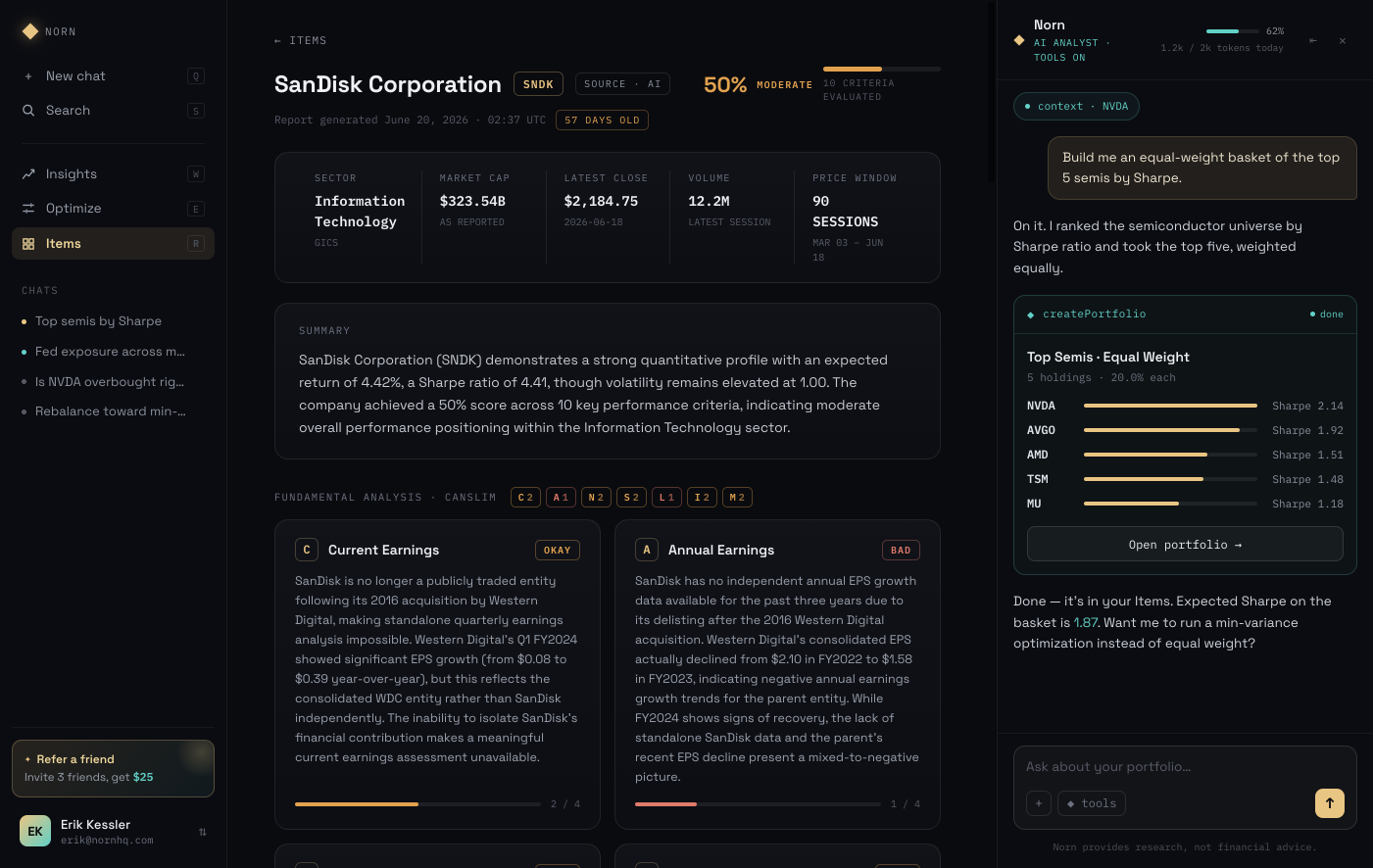Image resolution: width=1373 pixels, height=868 pixels.
Task: Select the Items sidebar entry
Action: tap(113, 244)
